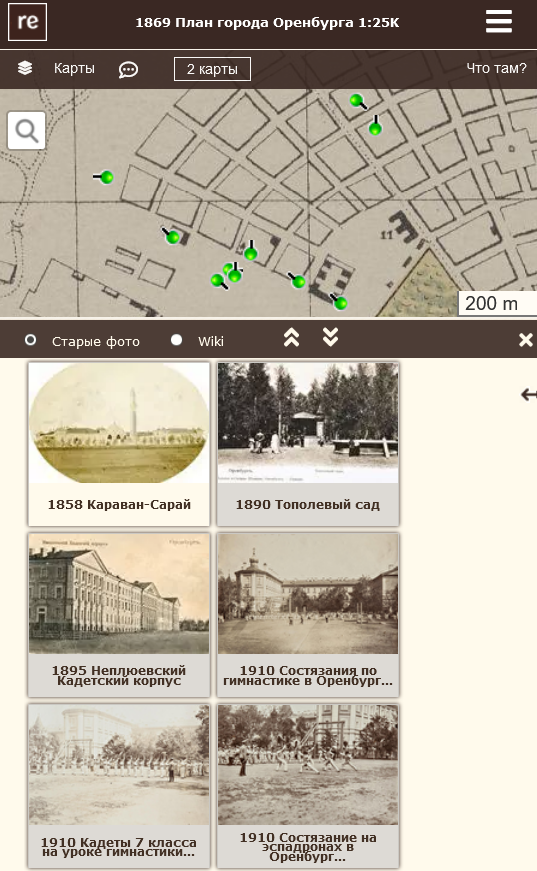
Task: Click the '200 m' scale indicator
Action: coord(496,303)
